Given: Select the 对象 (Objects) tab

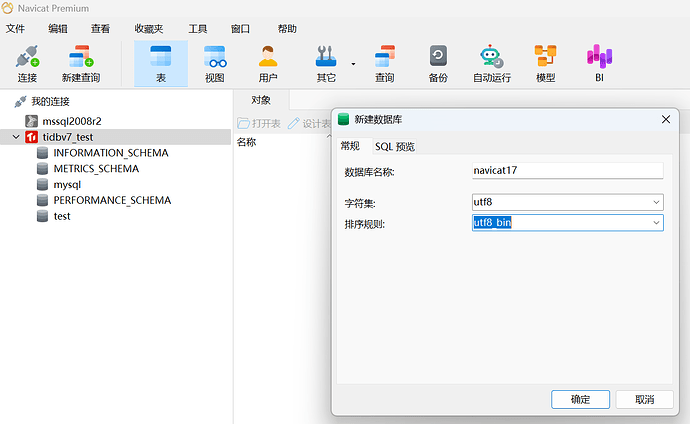Looking at the screenshot, I should [x=261, y=100].
